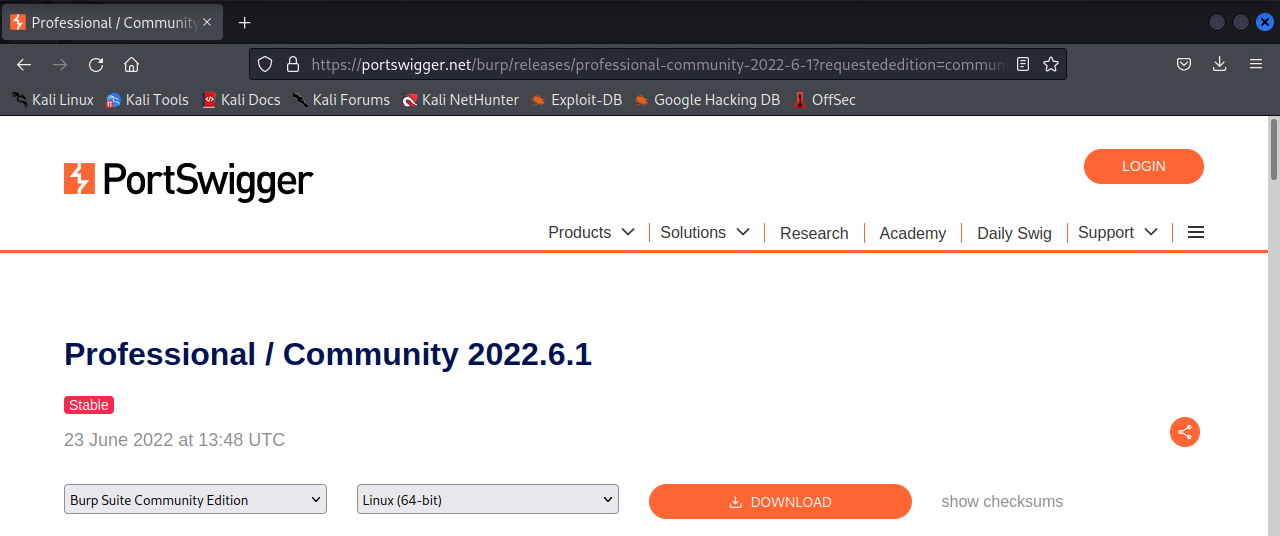The height and width of the screenshot is (536, 1280).
Task: Click the PortSwigger logo
Action: pos(188,180)
